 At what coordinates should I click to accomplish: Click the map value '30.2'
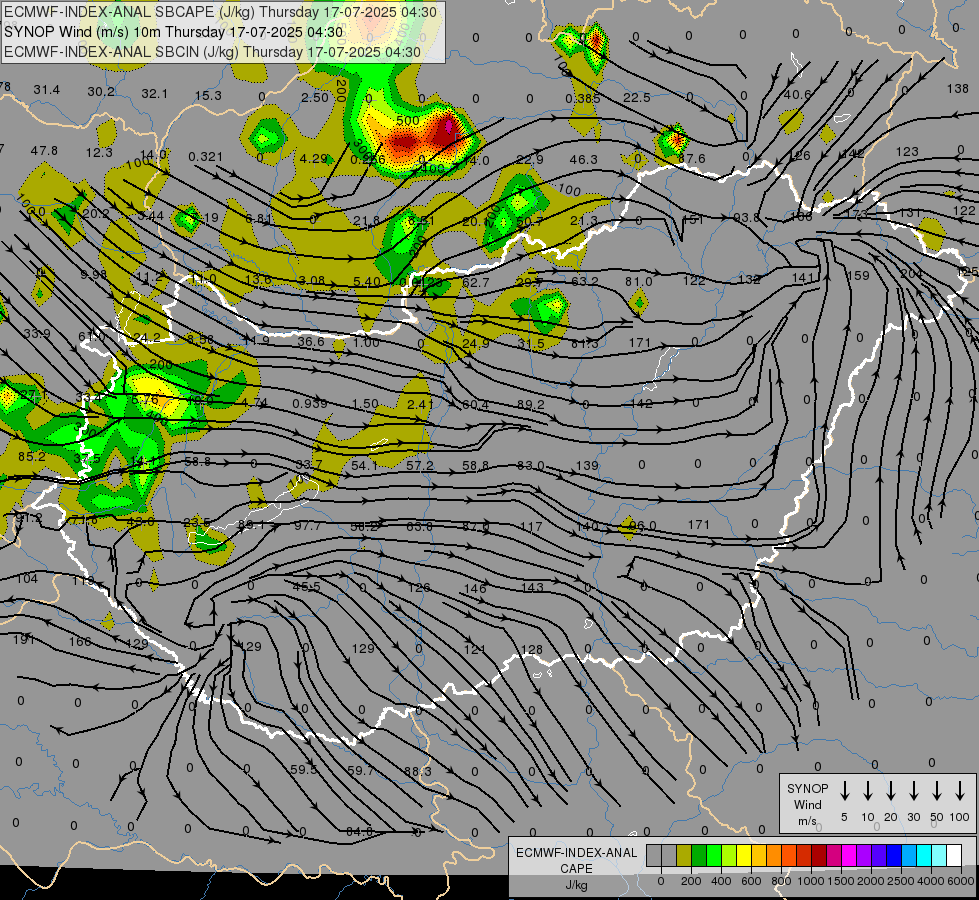[101, 92]
